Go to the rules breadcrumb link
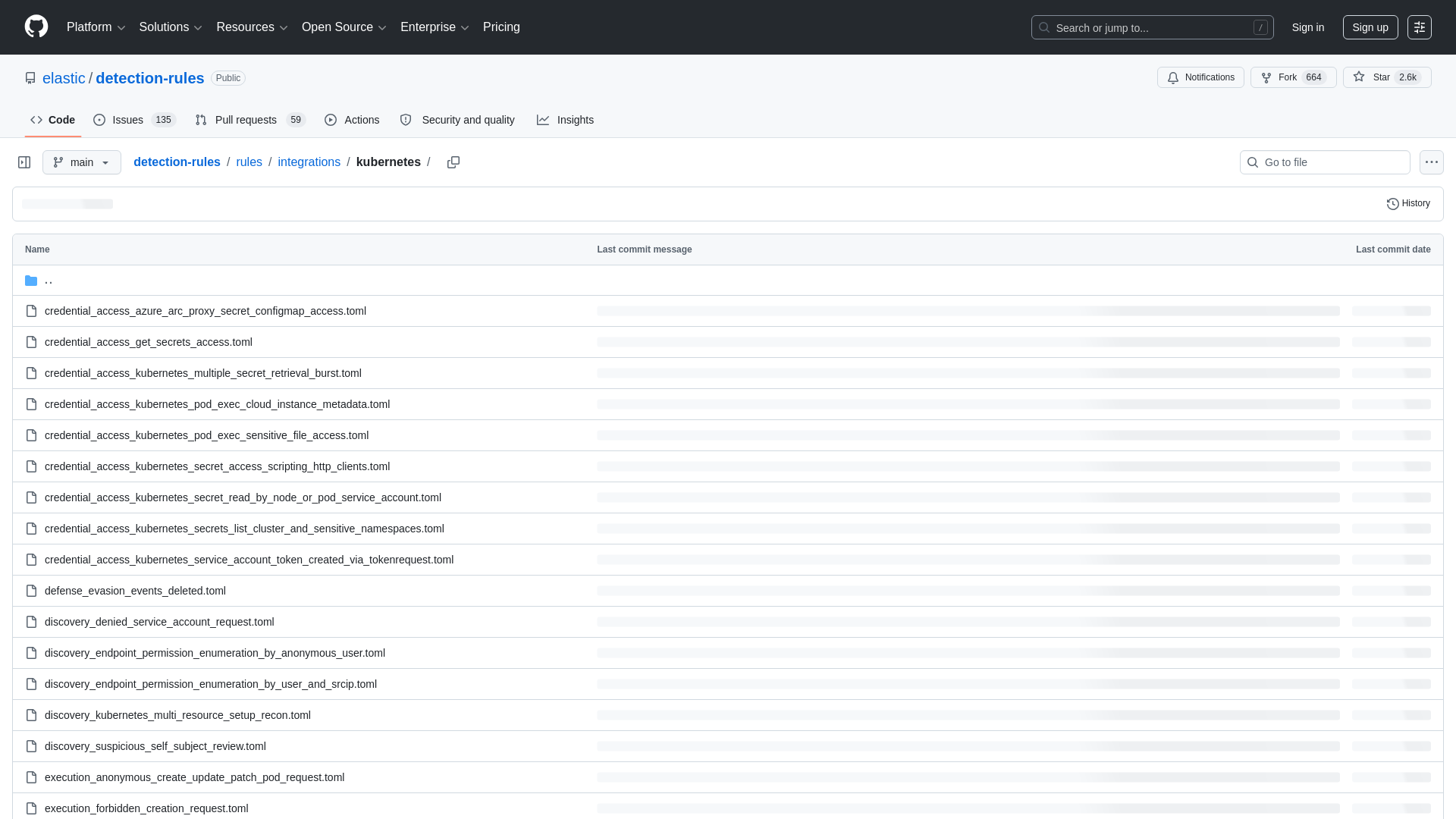This screenshot has height=819, width=1456. 249,162
